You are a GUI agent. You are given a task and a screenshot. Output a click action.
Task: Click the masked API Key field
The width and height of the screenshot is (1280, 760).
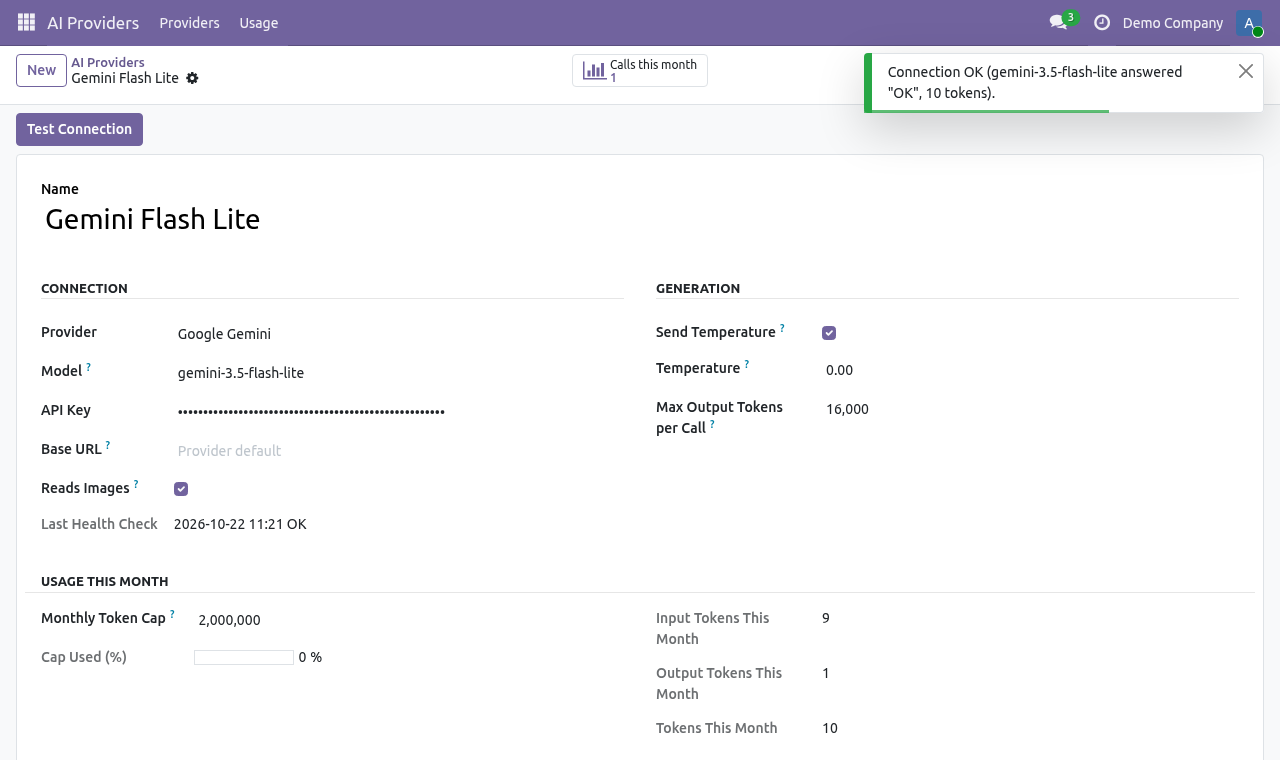(400, 411)
